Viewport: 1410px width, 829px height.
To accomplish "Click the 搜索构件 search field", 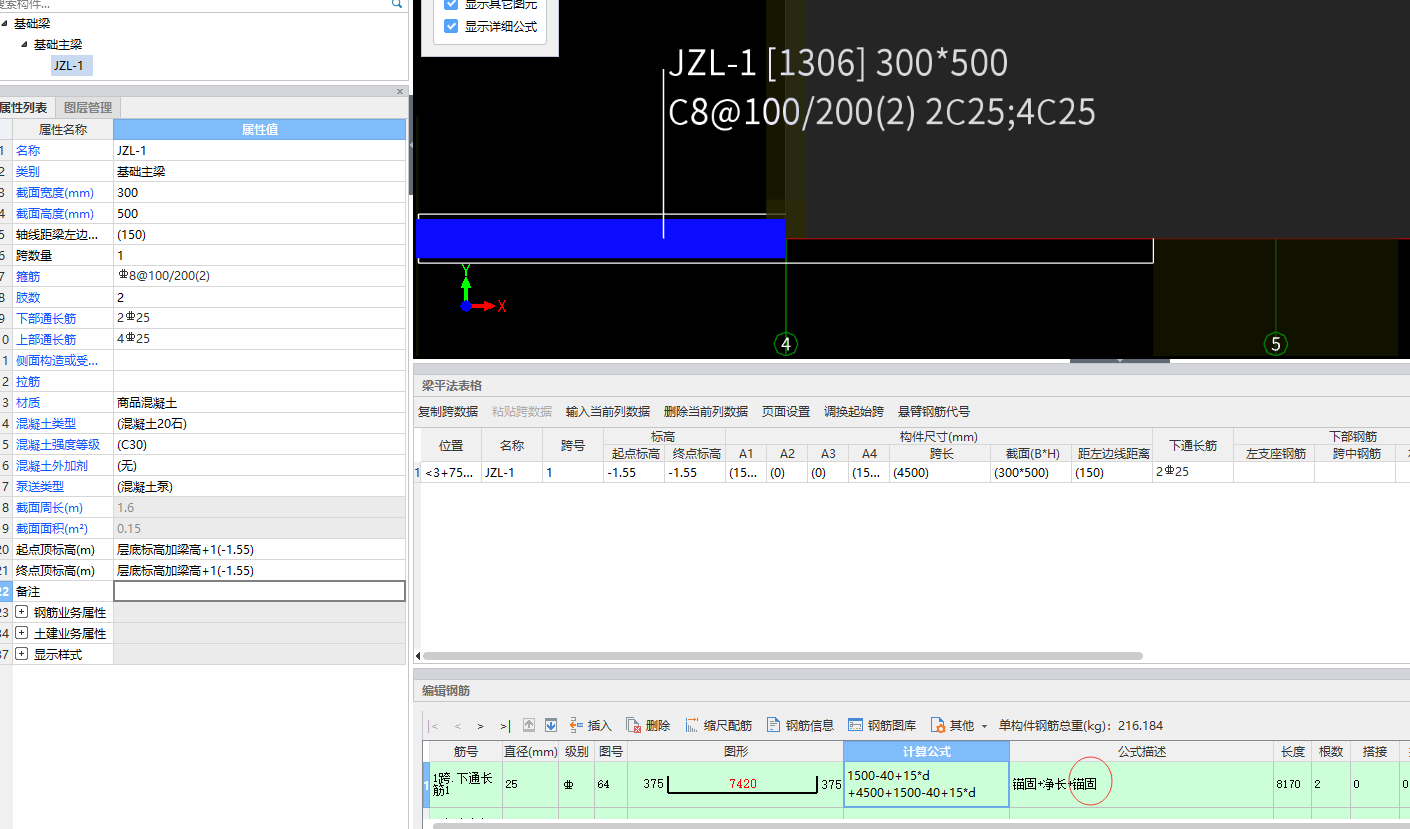I will click(x=195, y=4).
